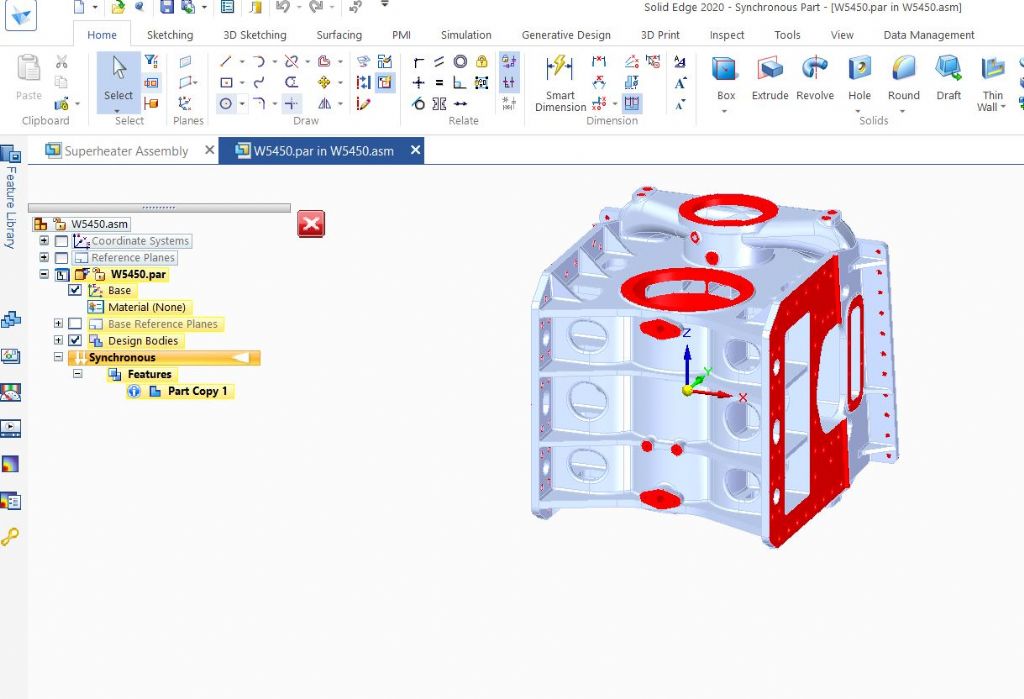
Task: Close the W5450.par document tab
Action: click(415, 150)
